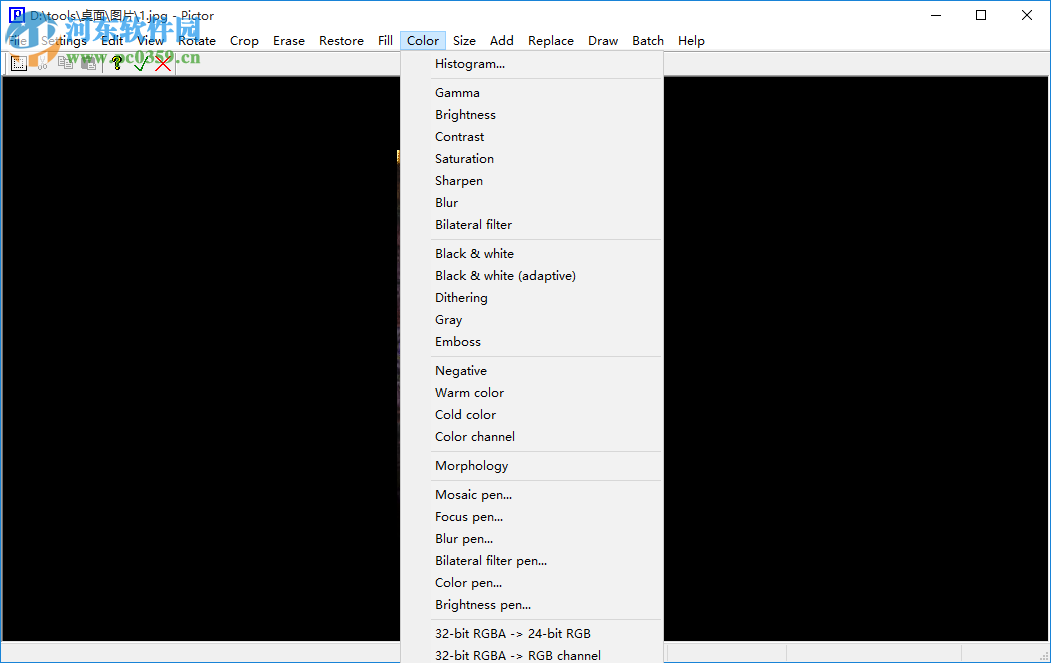
Task: Click the paste icon in toolbar
Action: 88,64
